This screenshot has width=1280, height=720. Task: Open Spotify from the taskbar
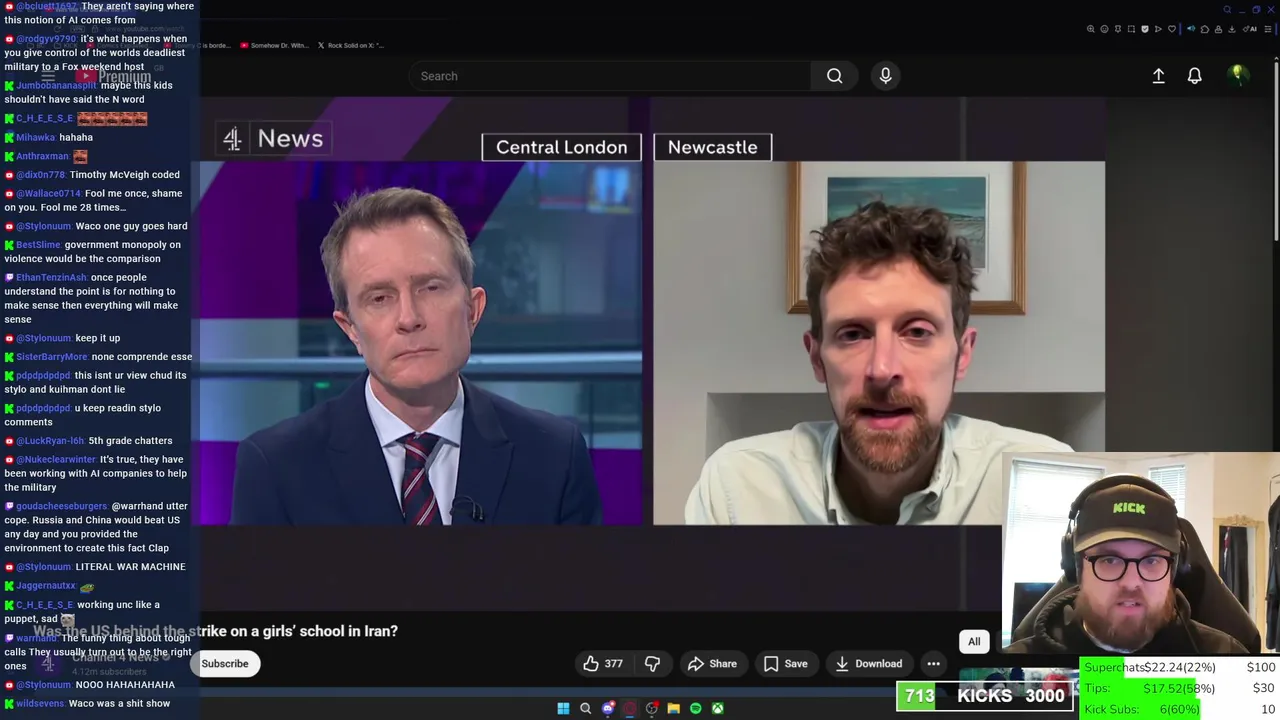click(x=696, y=708)
